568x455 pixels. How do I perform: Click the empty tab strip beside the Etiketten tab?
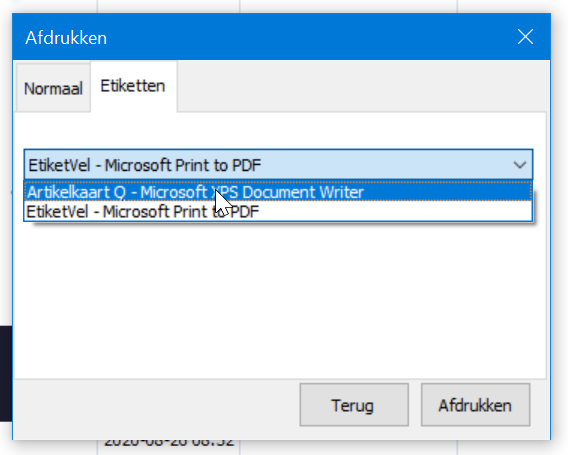coord(362,86)
